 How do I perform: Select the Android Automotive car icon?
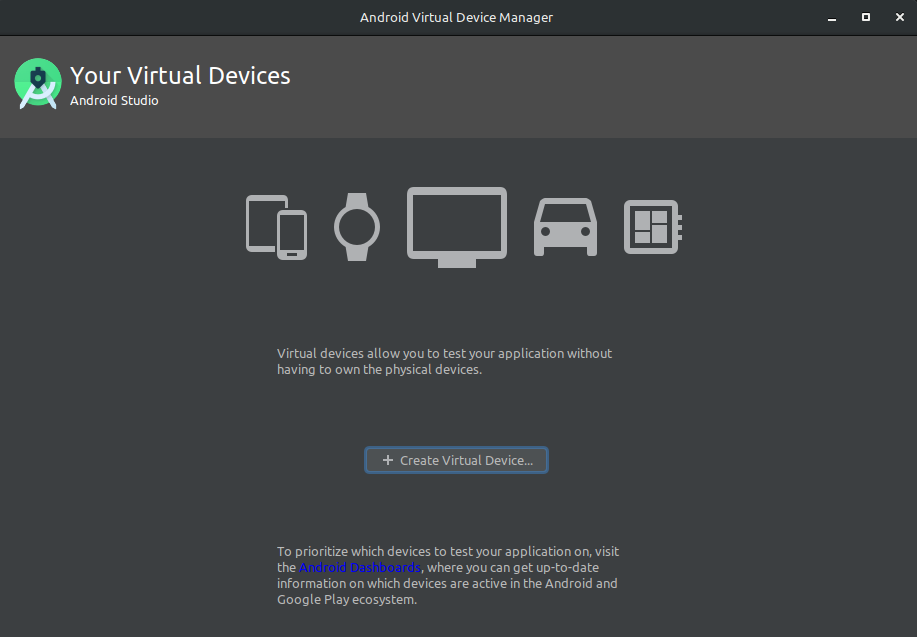(x=566, y=228)
